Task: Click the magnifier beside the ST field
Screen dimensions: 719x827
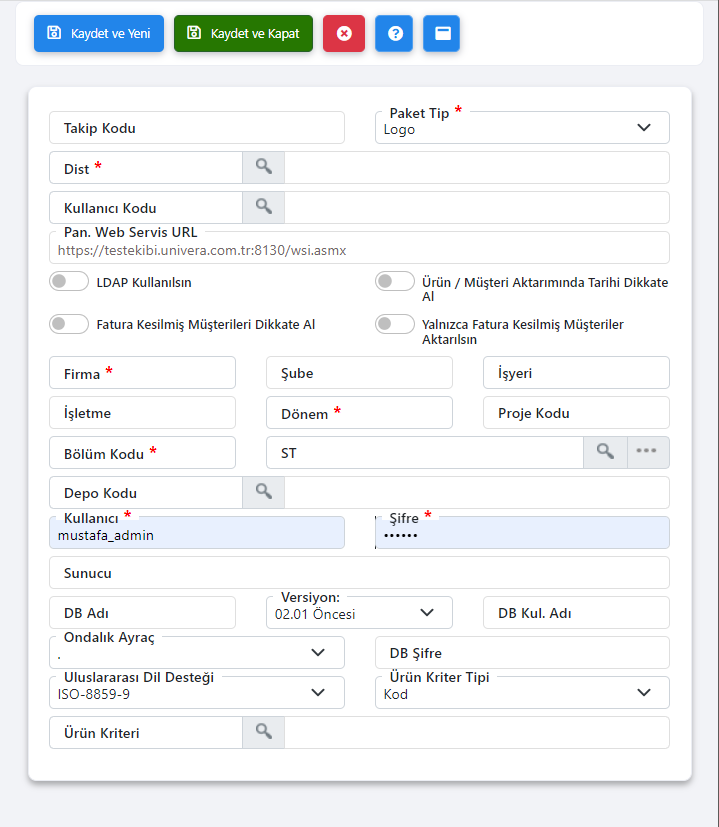Action: pyautogui.click(x=605, y=452)
